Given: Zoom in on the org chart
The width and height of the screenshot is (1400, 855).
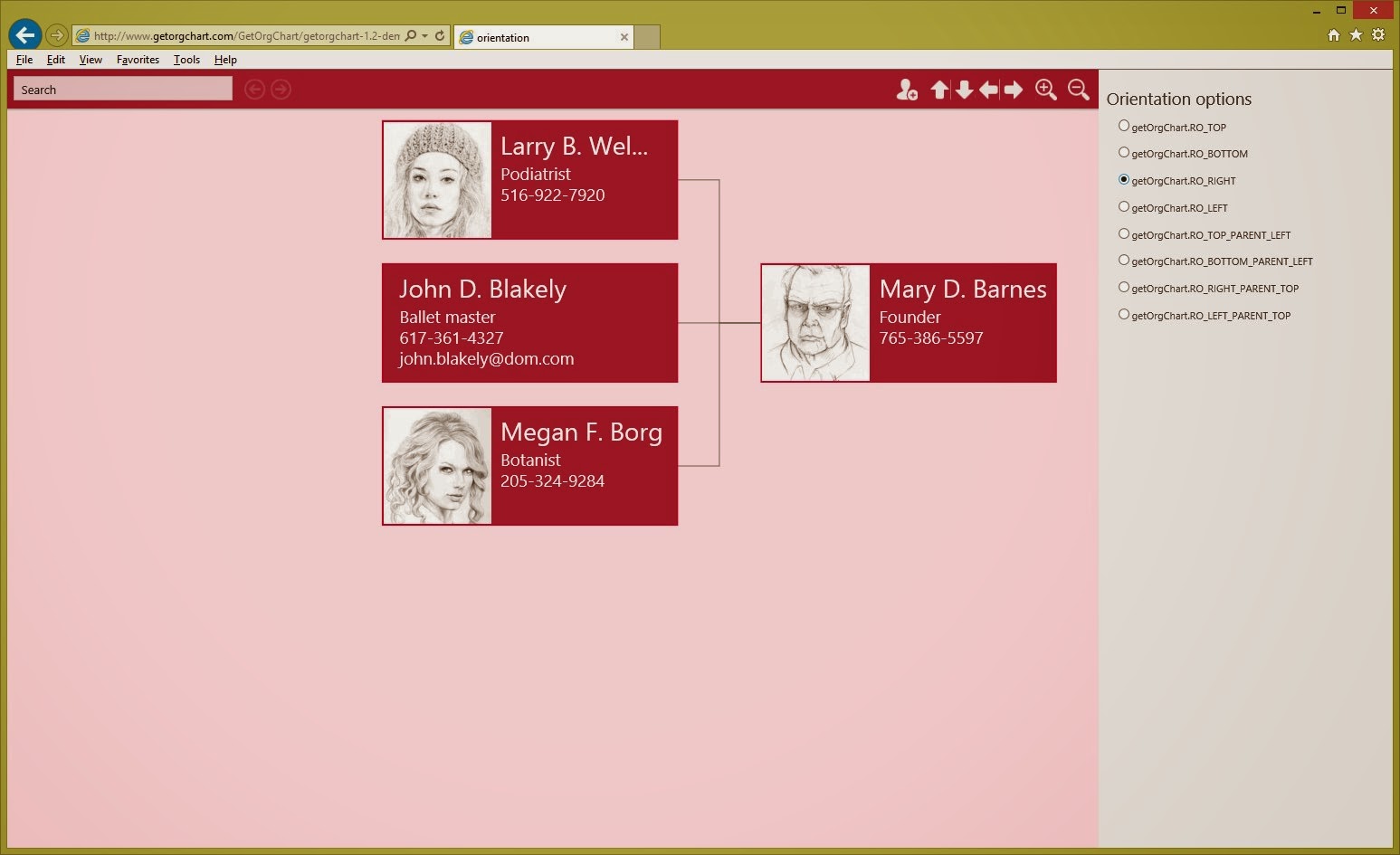Looking at the screenshot, I should click(x=1046, y=90).
